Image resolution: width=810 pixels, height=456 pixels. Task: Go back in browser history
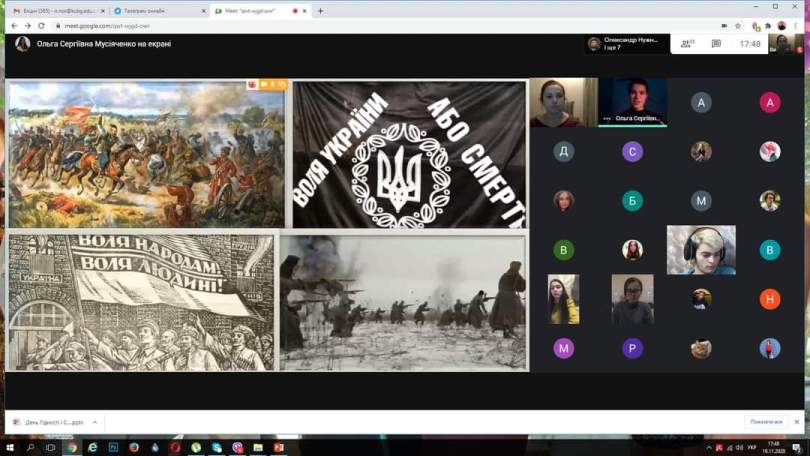coord(14,26)
